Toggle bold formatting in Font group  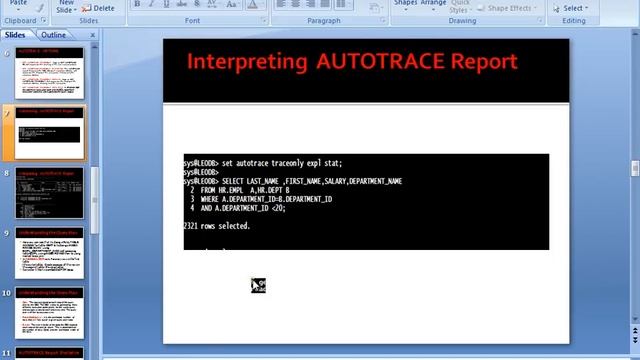(137, 4)
